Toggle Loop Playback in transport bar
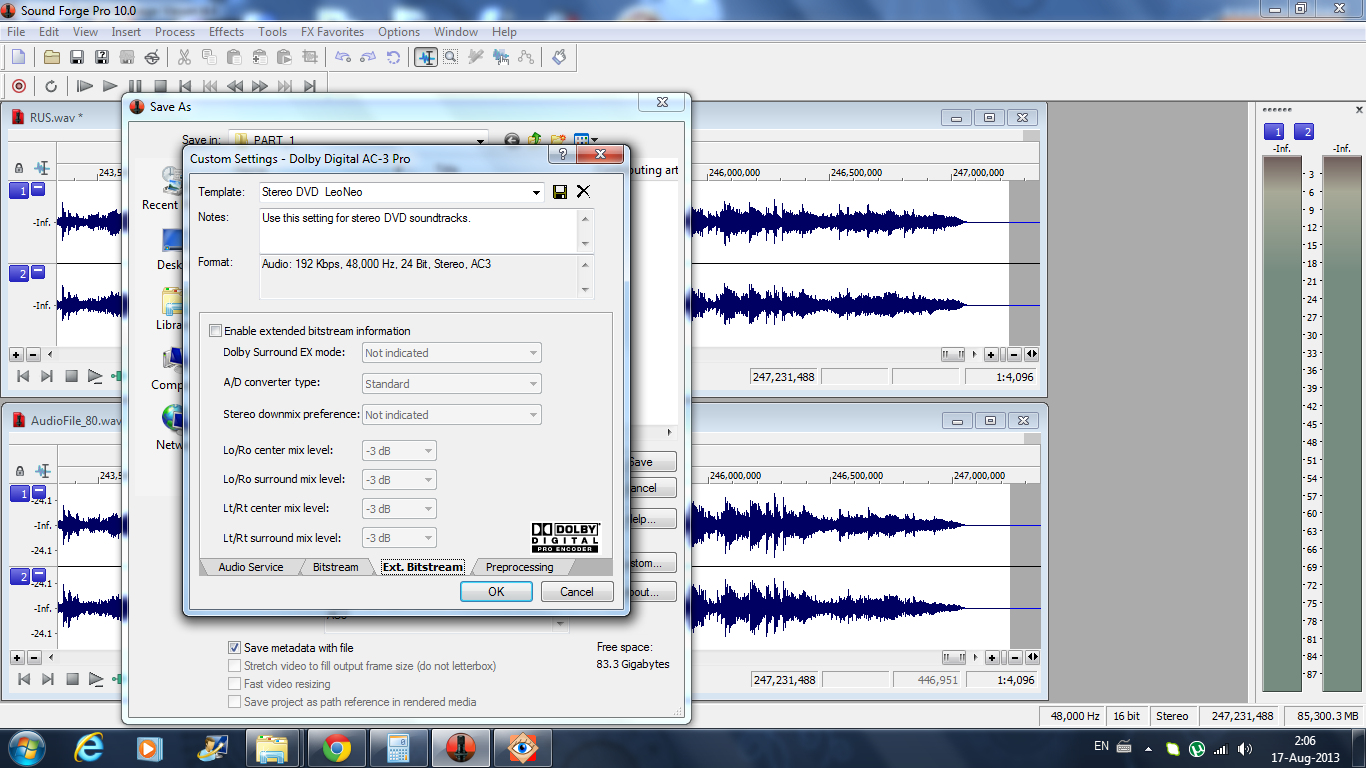This screenshot has width=1366, height=768. pos(51,86)
